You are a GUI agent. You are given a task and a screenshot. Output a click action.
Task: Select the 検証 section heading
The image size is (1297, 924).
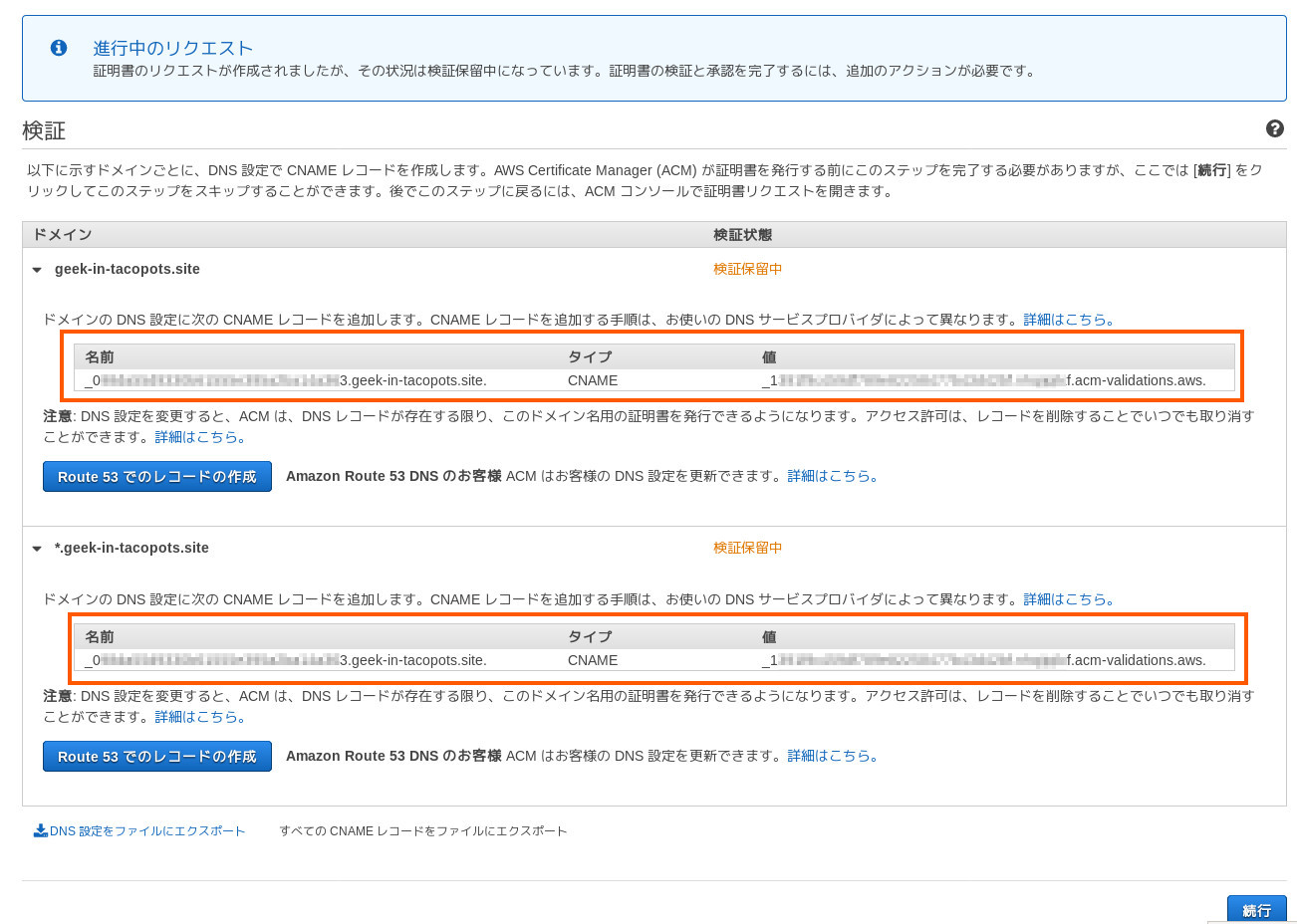pyautogui.click(x=44, y=130)
